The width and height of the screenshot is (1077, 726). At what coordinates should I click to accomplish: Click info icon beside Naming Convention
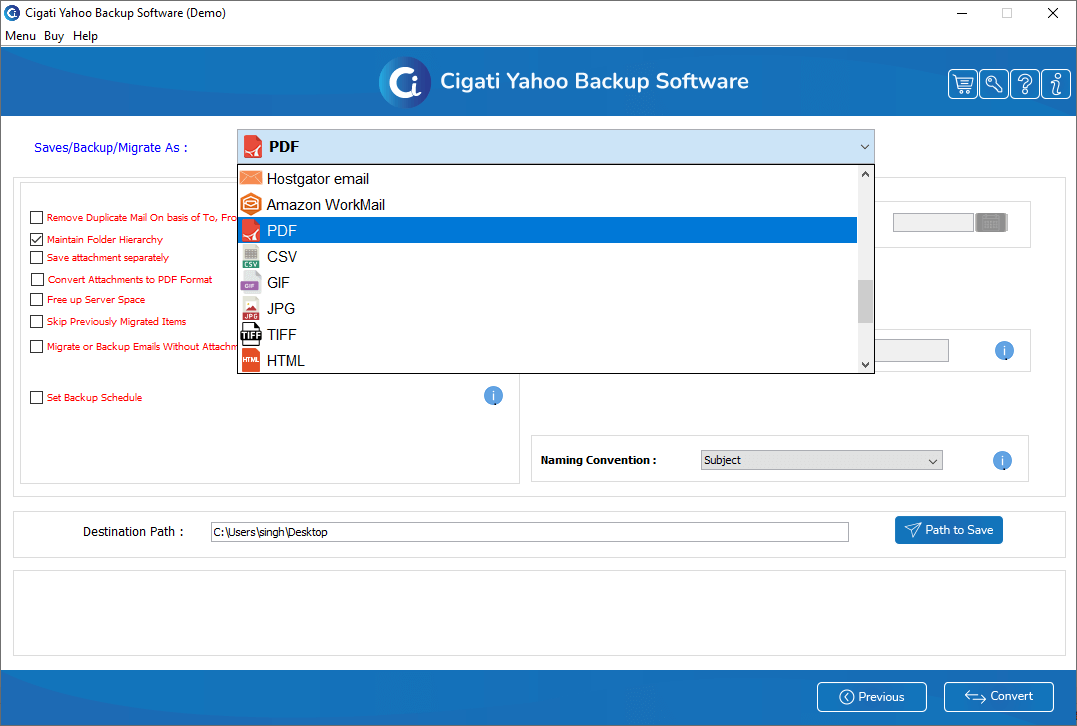point(1002,460)
